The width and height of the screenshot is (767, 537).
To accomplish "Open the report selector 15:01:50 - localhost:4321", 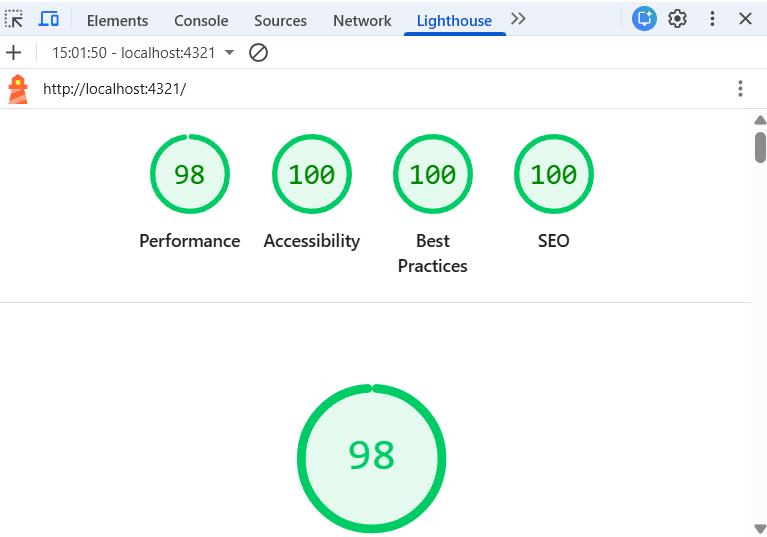I will pyautogui.click(x=143, y=52).
